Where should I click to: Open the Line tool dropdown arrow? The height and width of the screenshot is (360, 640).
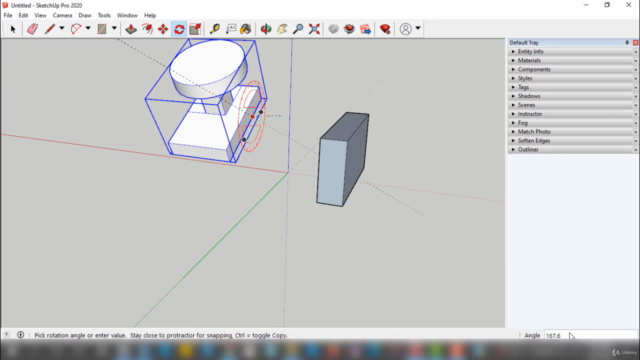62,29
